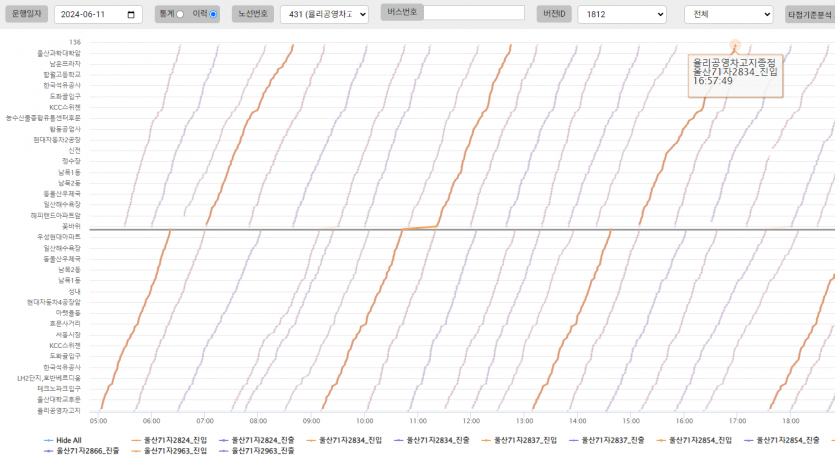Toggle the 울산71자2834_진입 legend series

coord(343,440)
